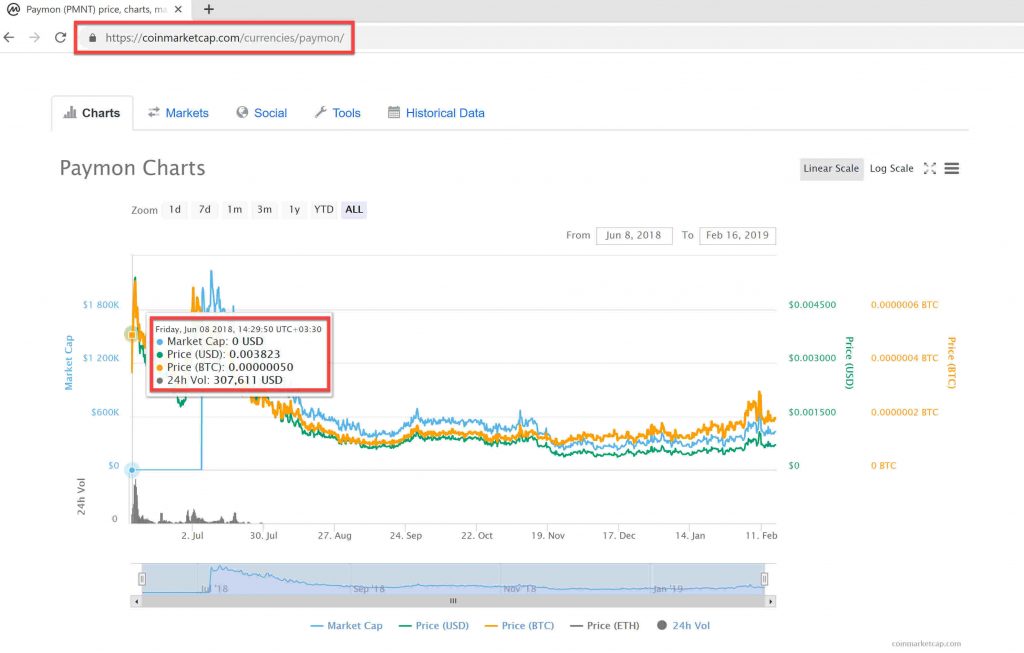Set chart zoom to YTD
Viewport: 1024px width, 653px height.
pos(323,209)
